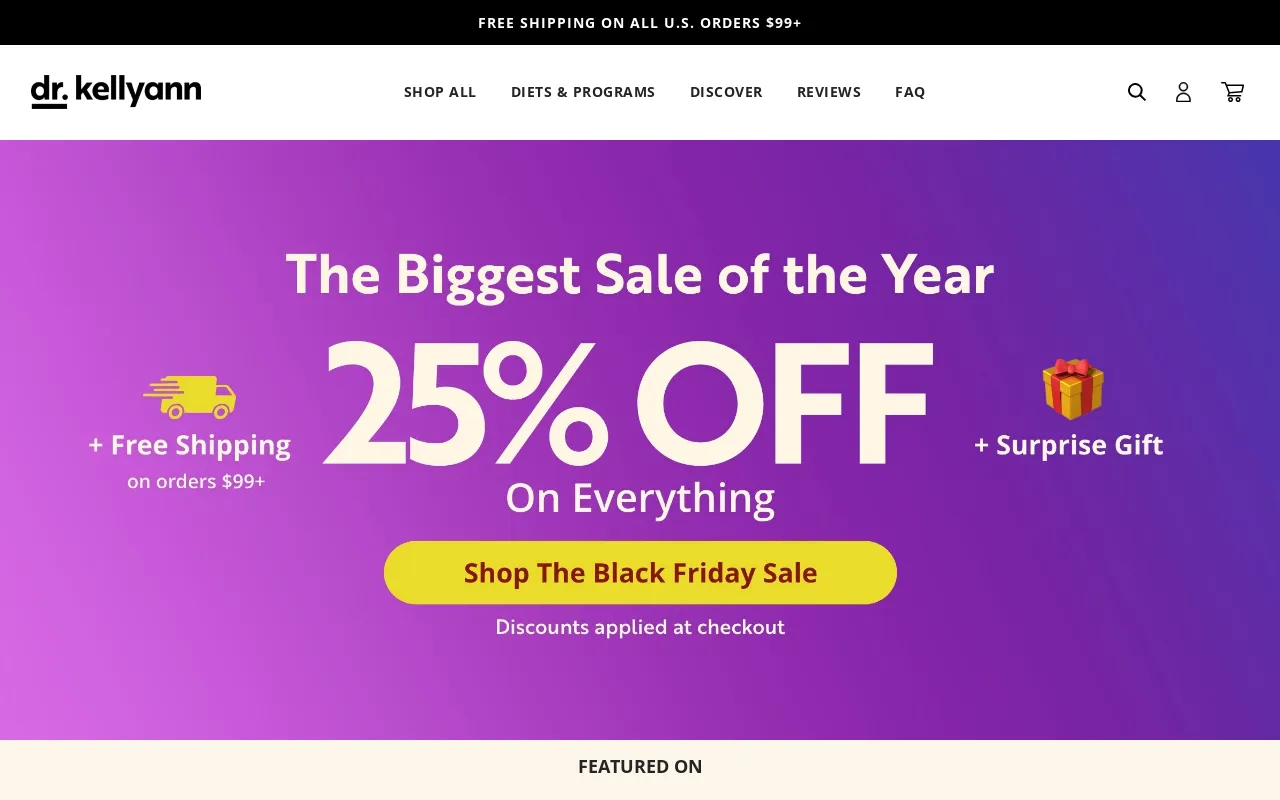Open the shopping cart icon

1232,92
